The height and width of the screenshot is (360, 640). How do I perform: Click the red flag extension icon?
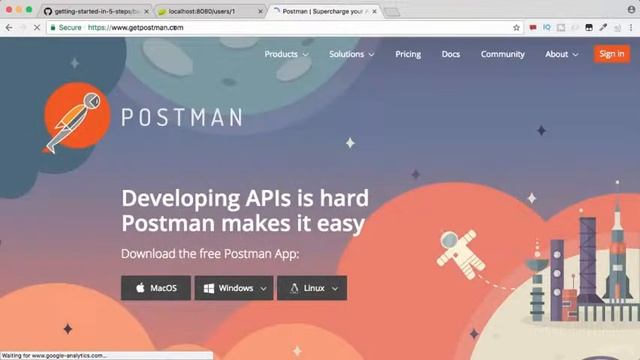point(533,28)
